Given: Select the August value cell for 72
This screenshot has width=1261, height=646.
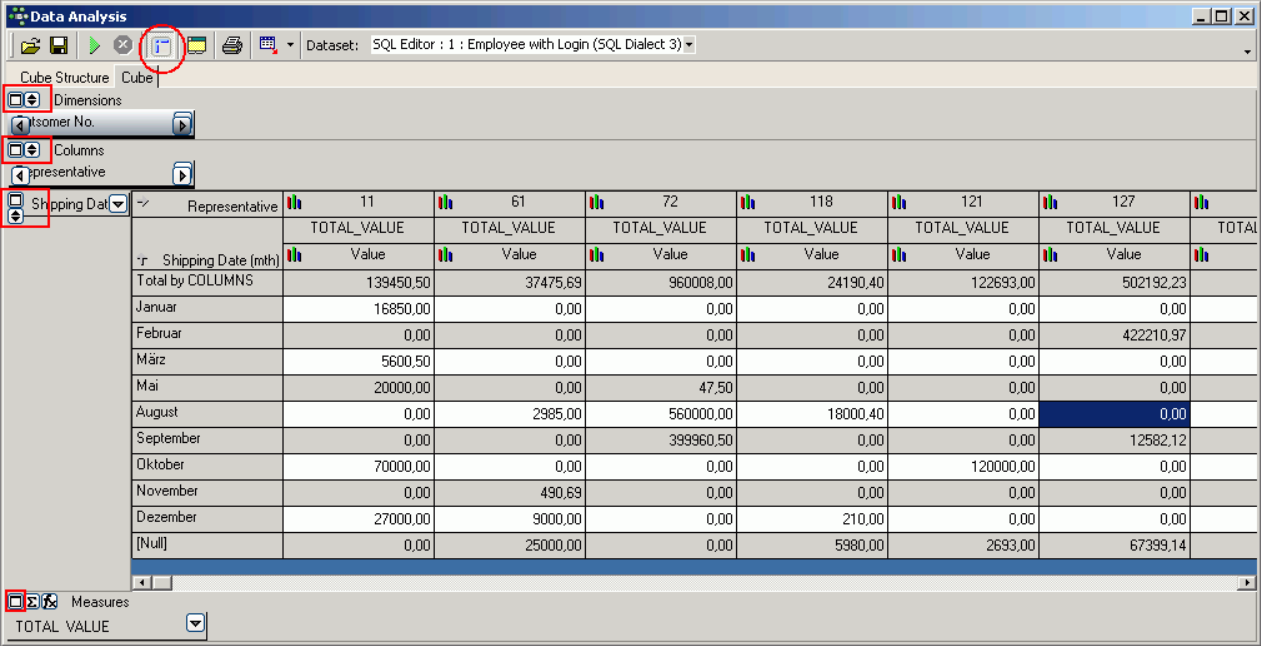Looking at the screenshot, I should coord(660,414).
